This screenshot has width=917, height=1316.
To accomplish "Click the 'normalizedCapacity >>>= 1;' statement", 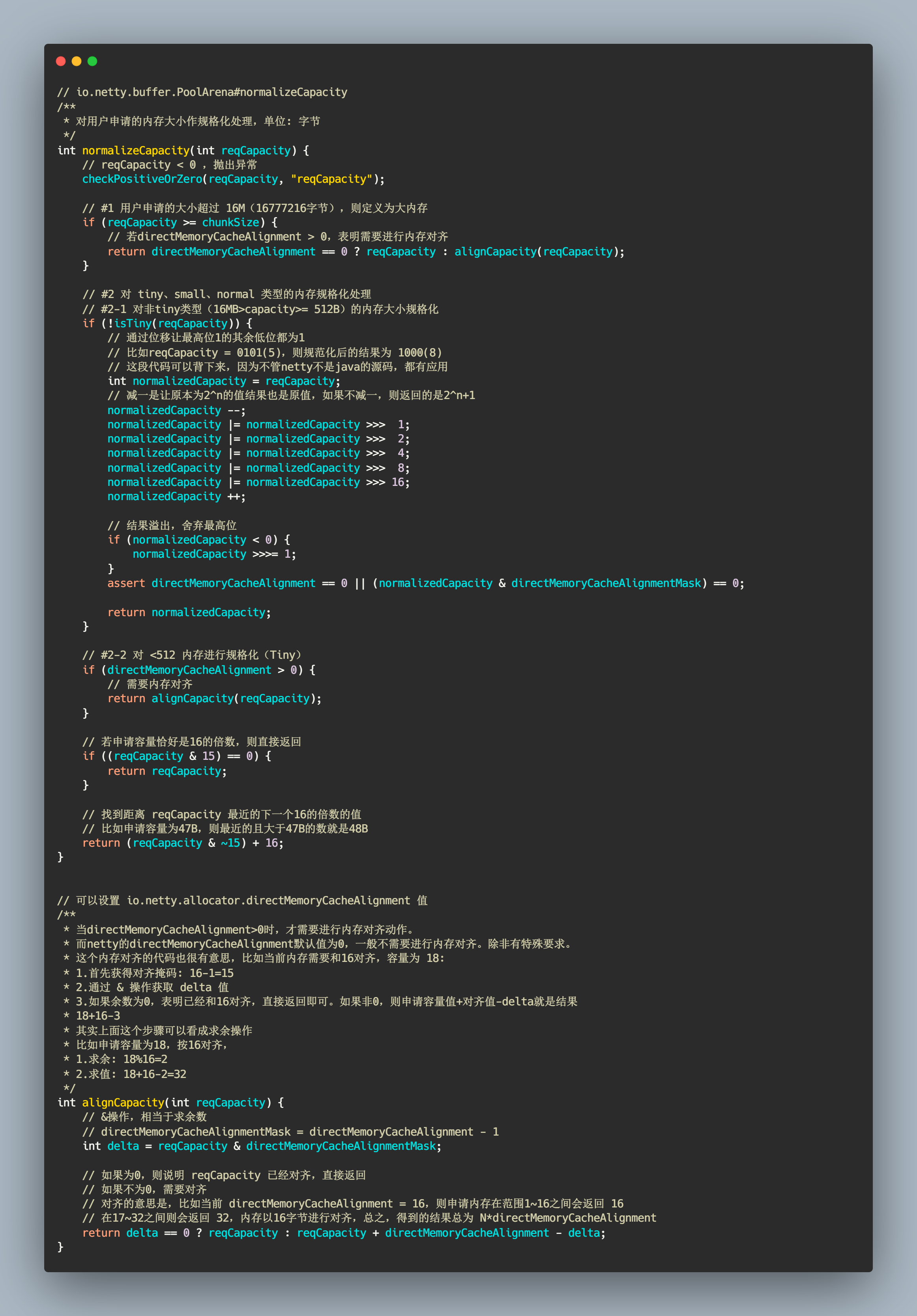I will point(214,554).
